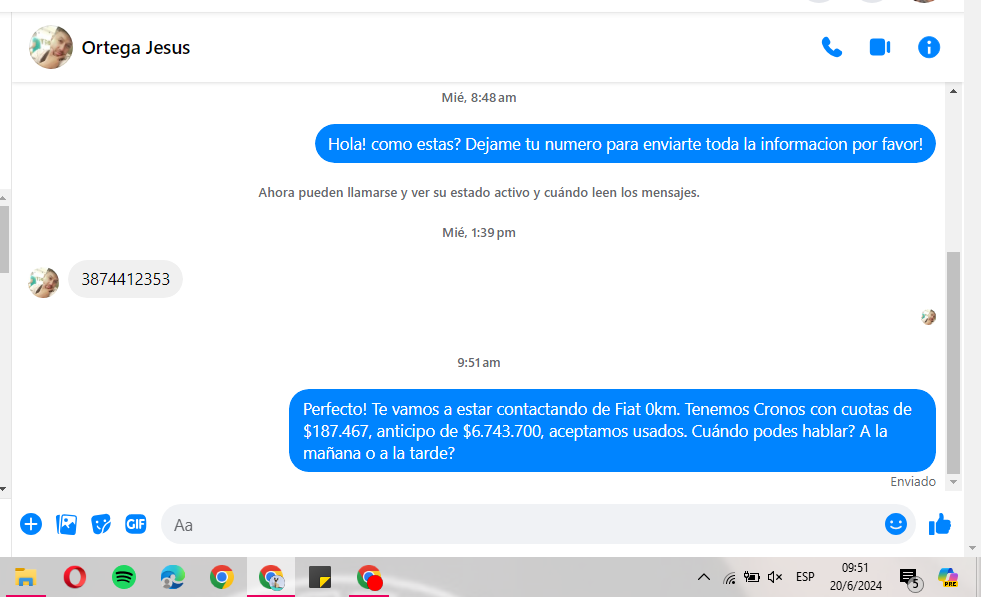981x597 pixels.
Task: Click chat scrollbar up arrow
Action: [953, 91]
